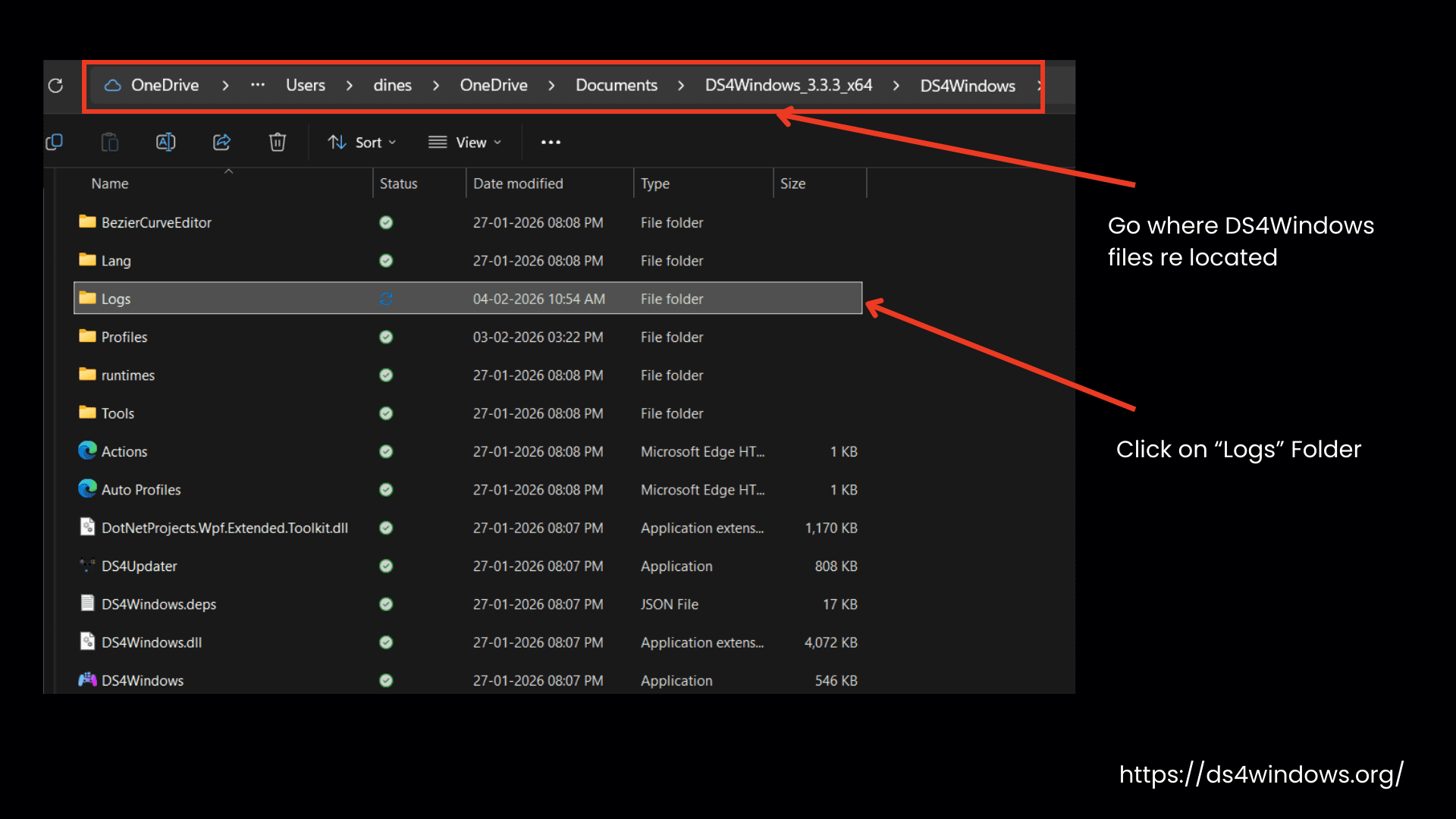Click the Paste toolbar icon
Screen dimensions: 1456x819
pos(110,142)
